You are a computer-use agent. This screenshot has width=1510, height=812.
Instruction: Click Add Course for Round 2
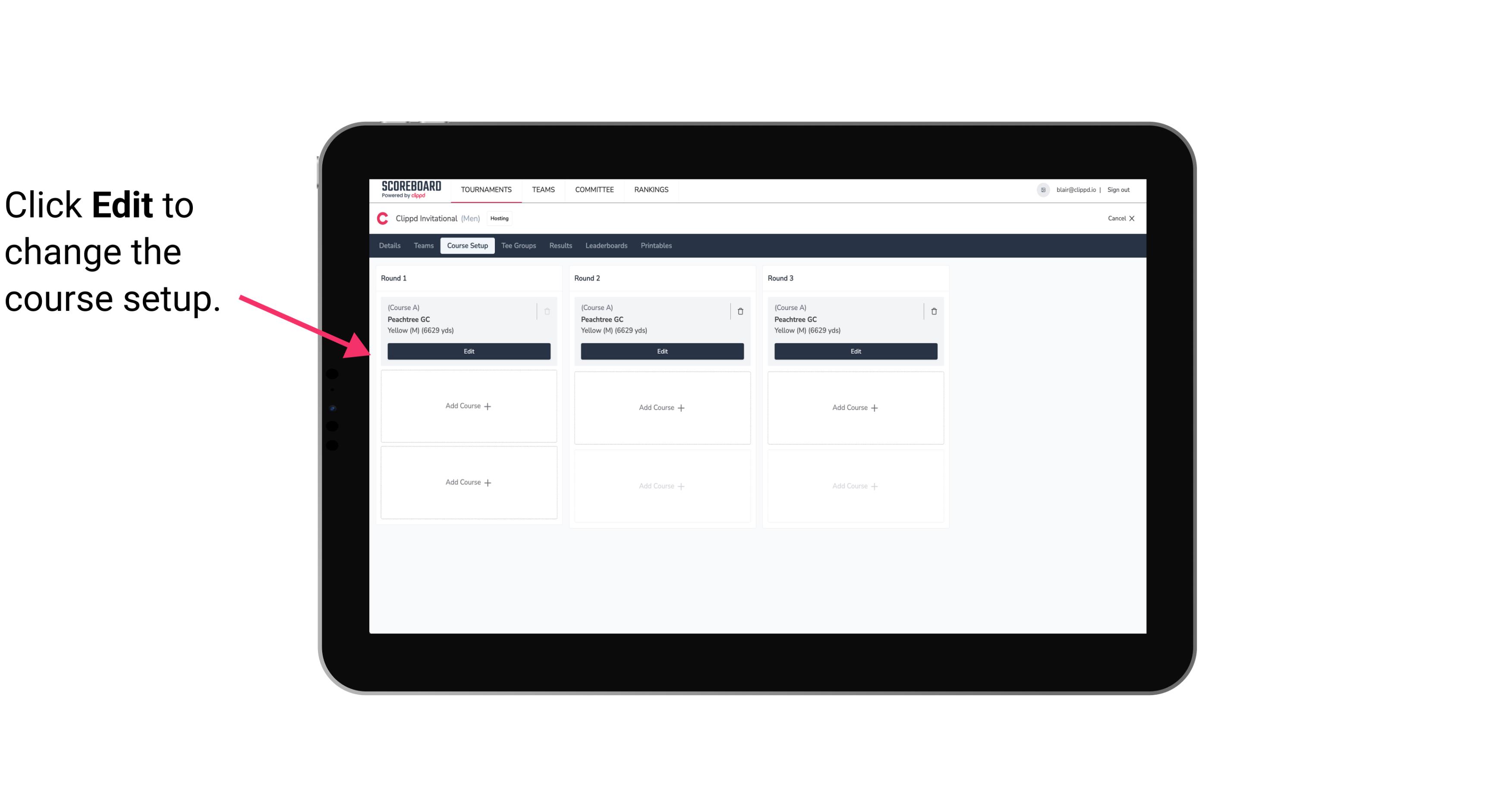point(661,407)
